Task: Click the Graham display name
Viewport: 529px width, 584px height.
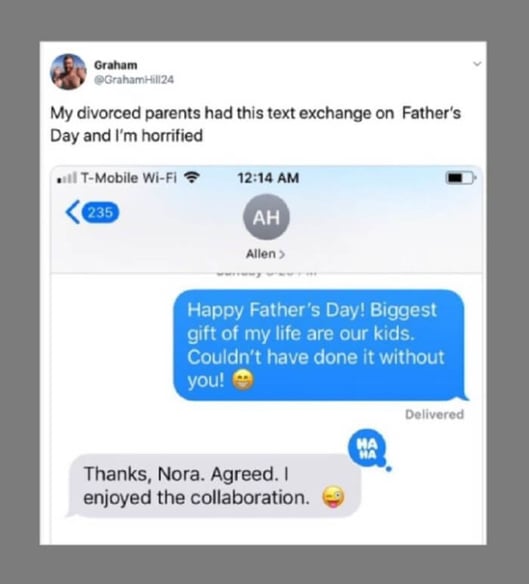Action: [x=115, y=65]
